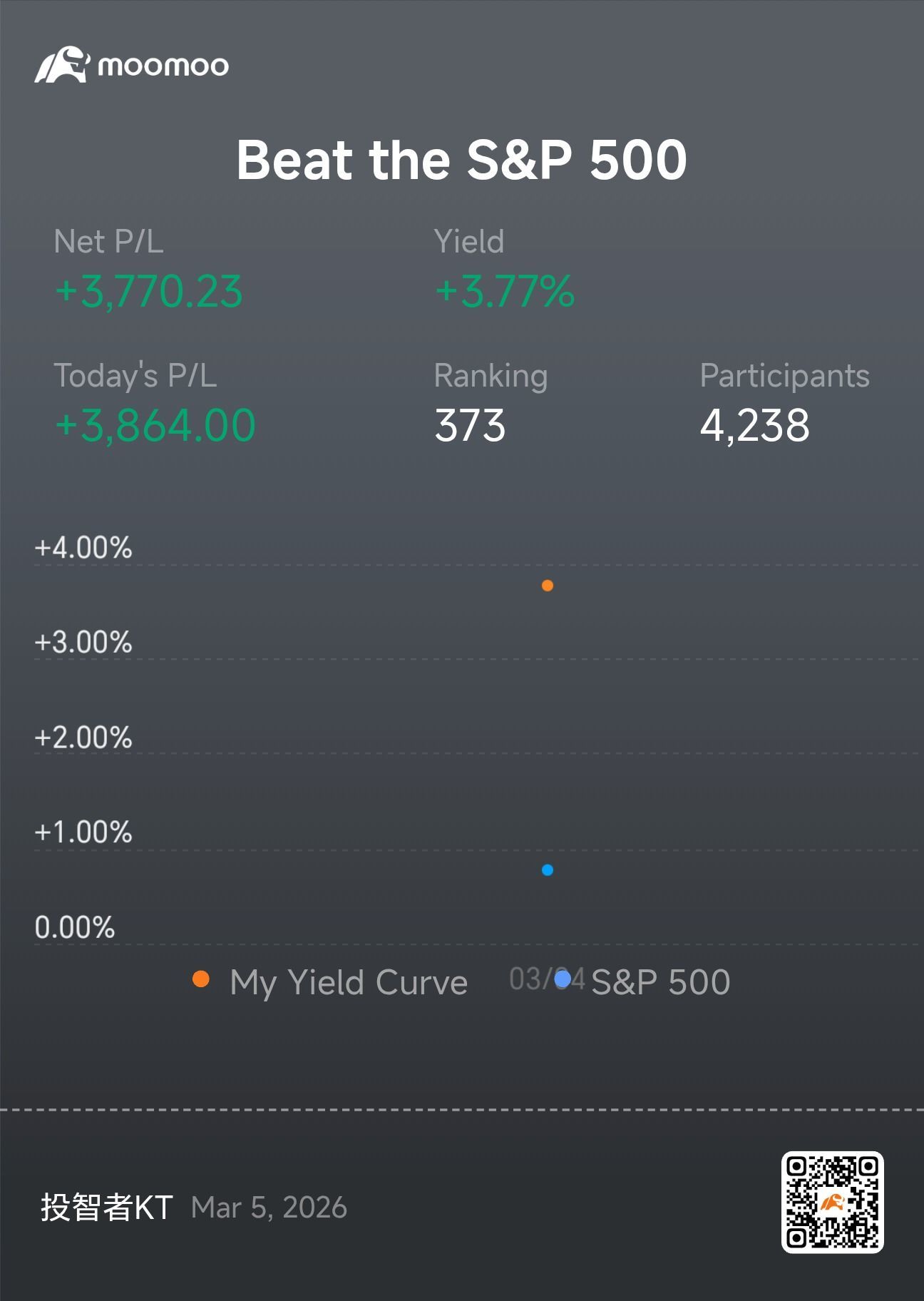Click the 0.00% axis label

tap(75, 927)
